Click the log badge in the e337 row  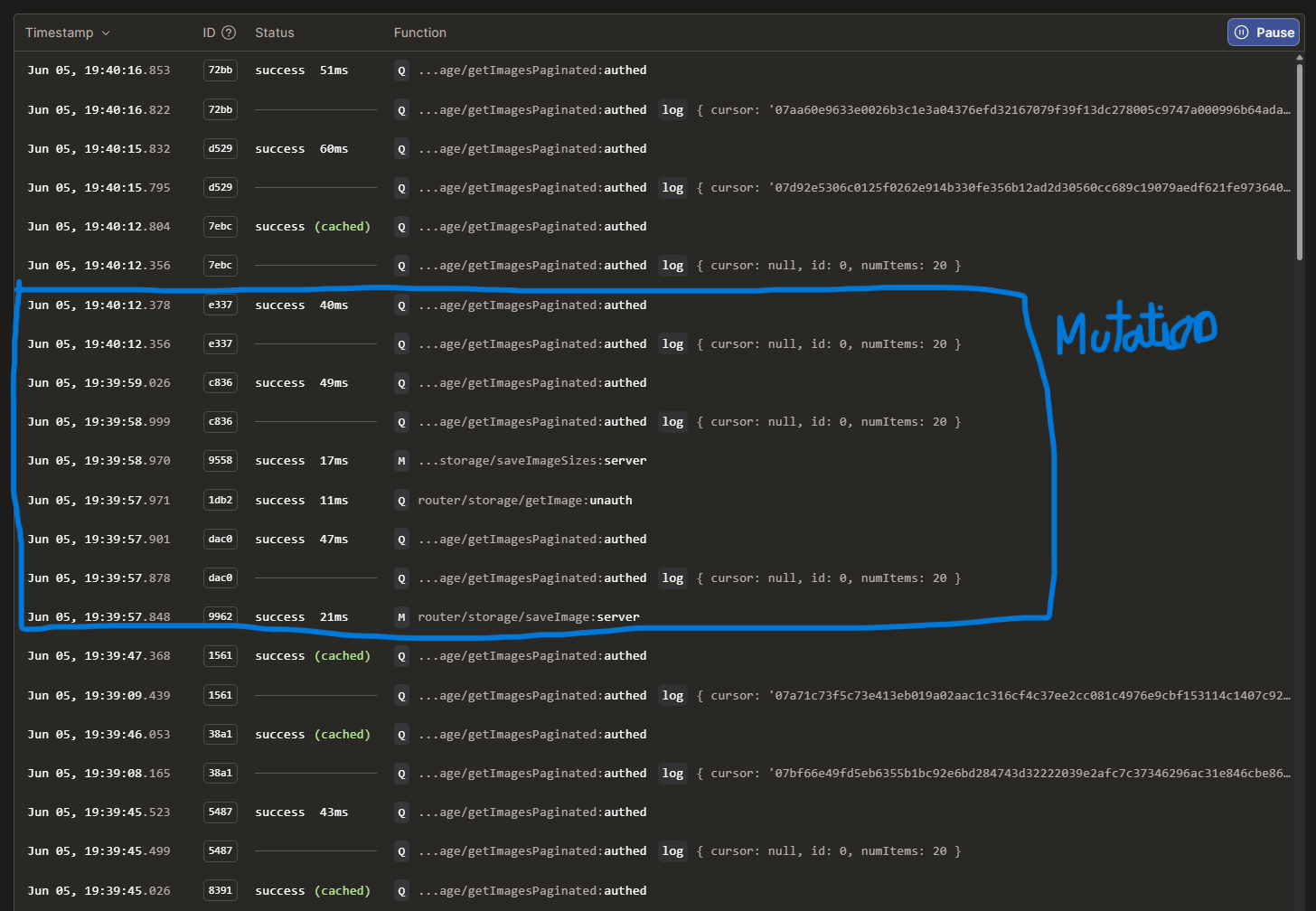(672, 344)
